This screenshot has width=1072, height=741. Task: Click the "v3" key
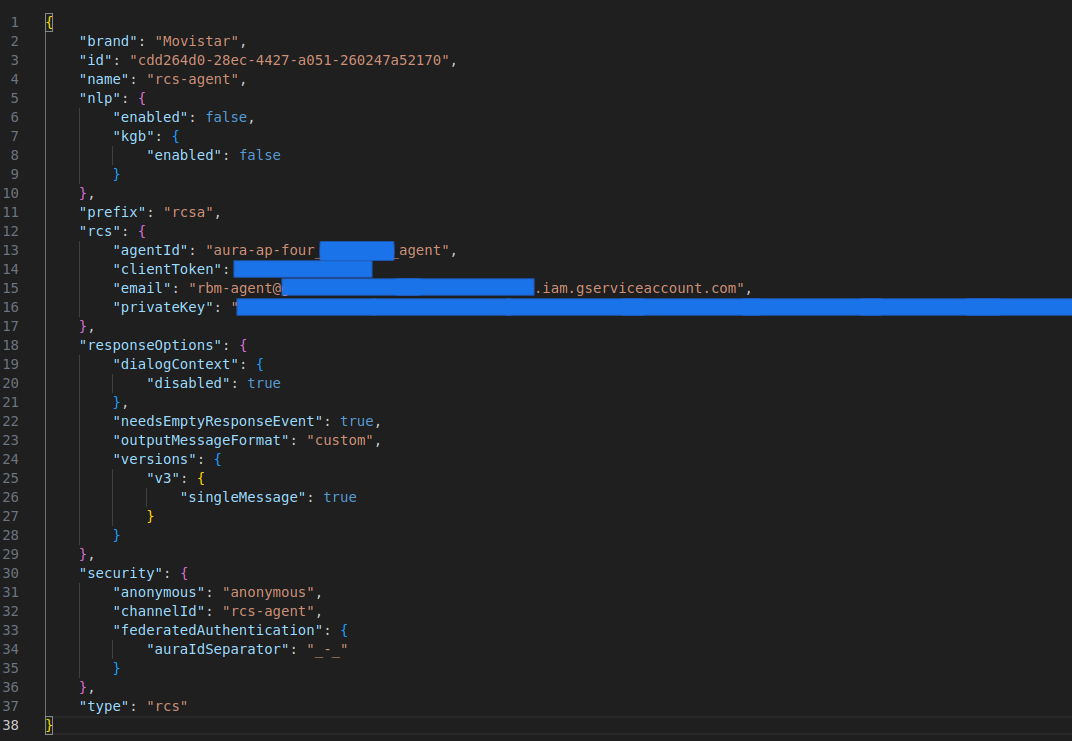pos(163,479)
